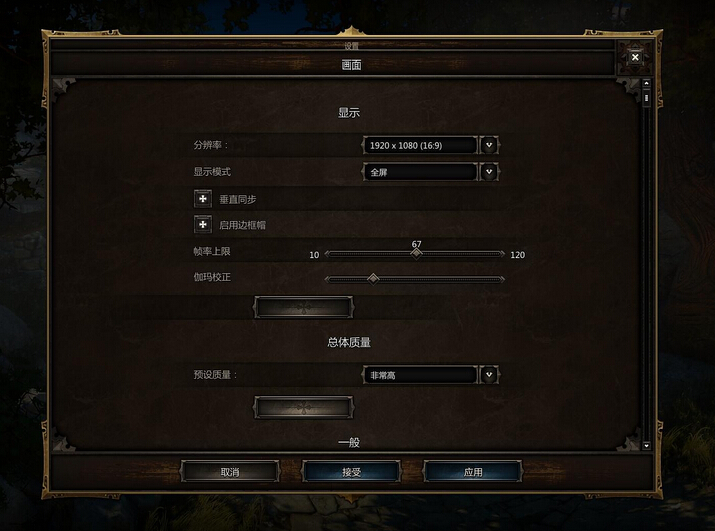Toggle the 启用边框帽 checkbox
Image resolution: width=715 pixels, height=531 pixels.
point(203,224)
